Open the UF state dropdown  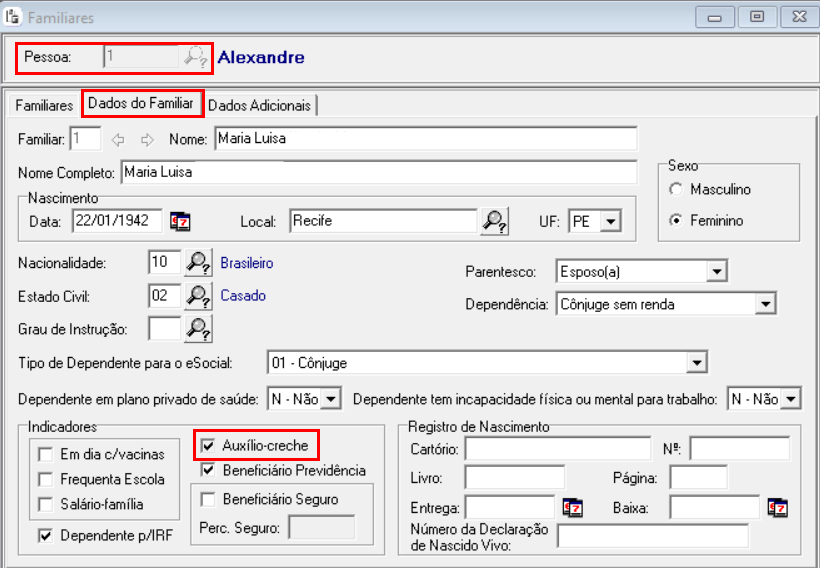(611, 221)
